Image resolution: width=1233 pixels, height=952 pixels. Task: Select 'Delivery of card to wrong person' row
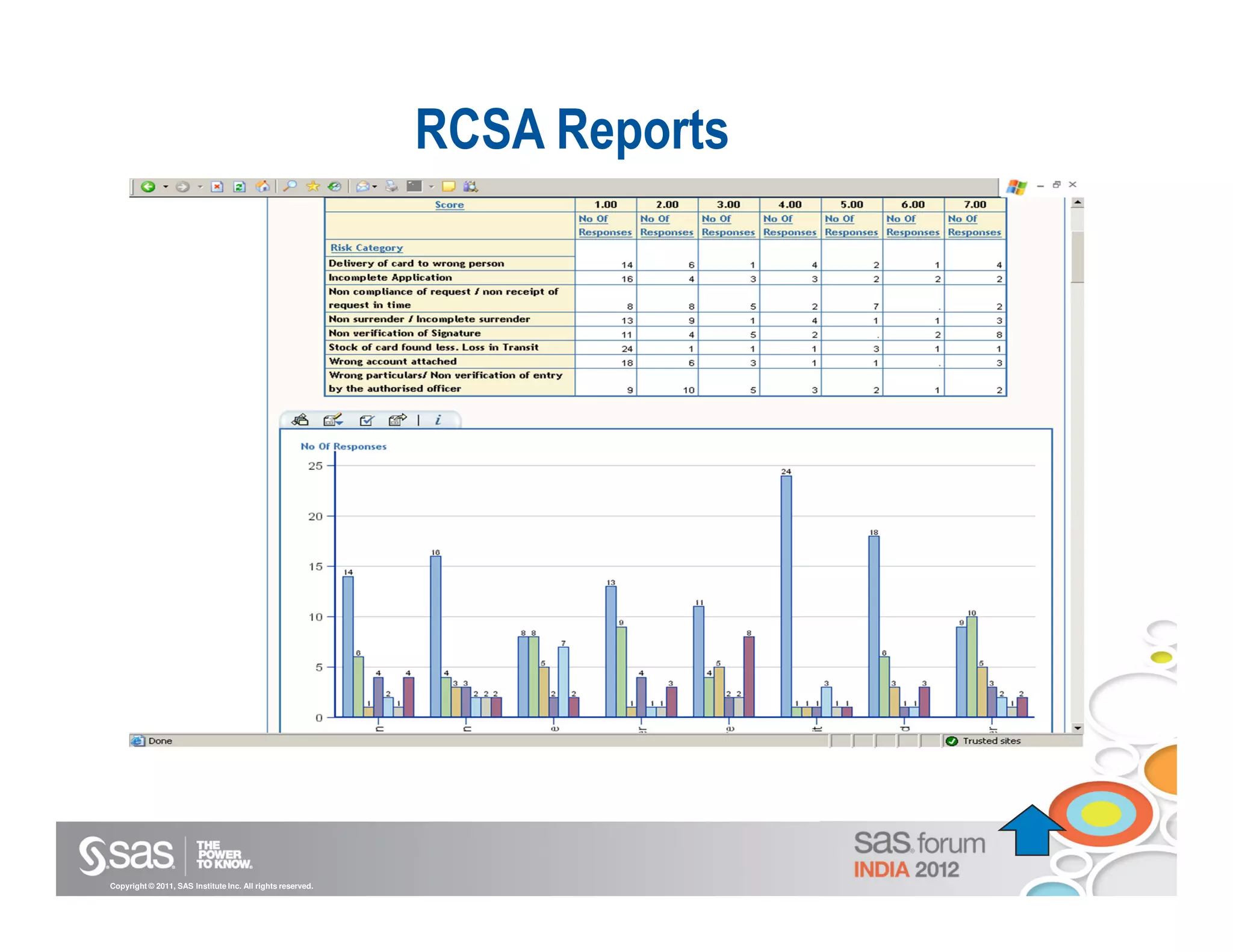point(665,264)
